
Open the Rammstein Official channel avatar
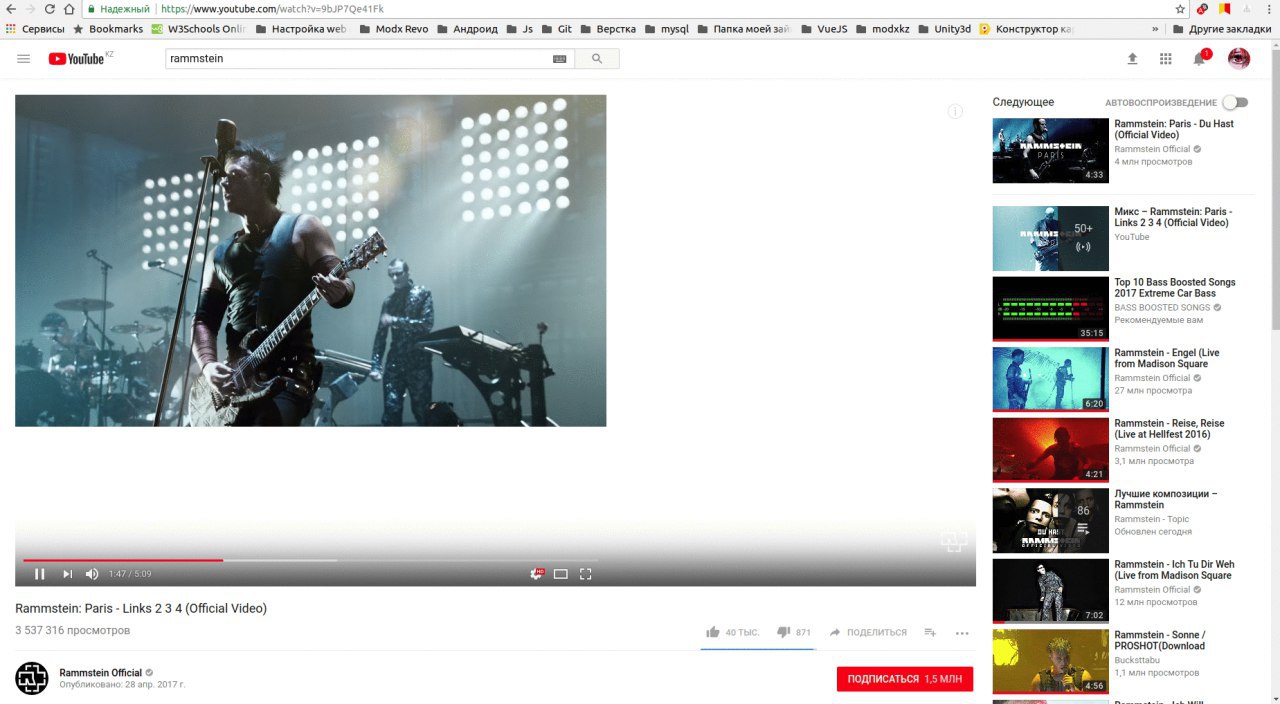[32, 678]
